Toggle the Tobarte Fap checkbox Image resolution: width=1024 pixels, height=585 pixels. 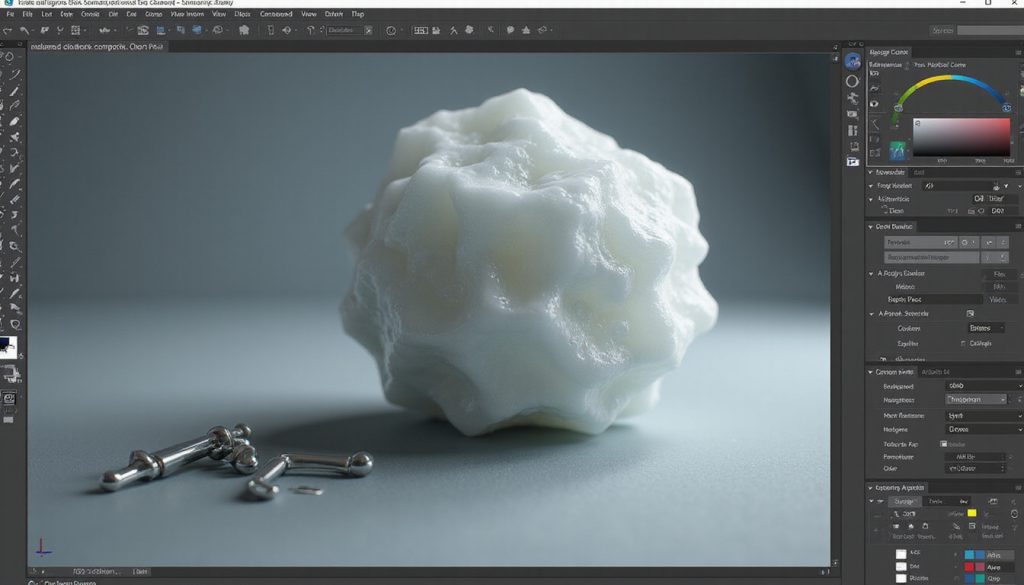coord(944,444)
